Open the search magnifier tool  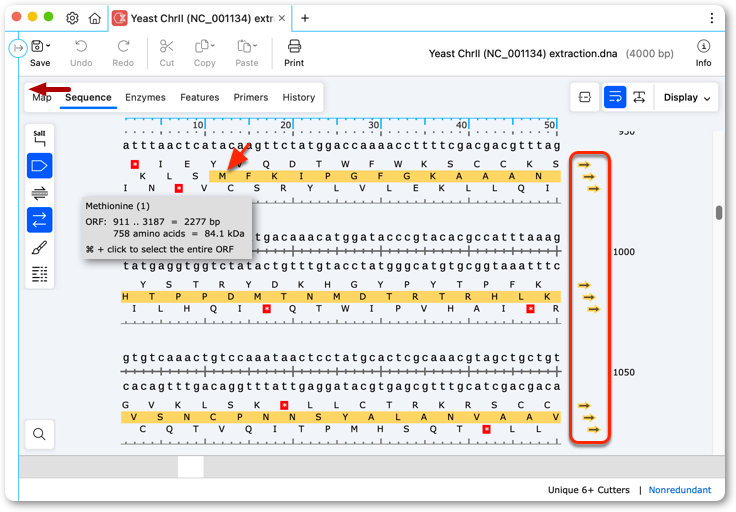[39, 434]
